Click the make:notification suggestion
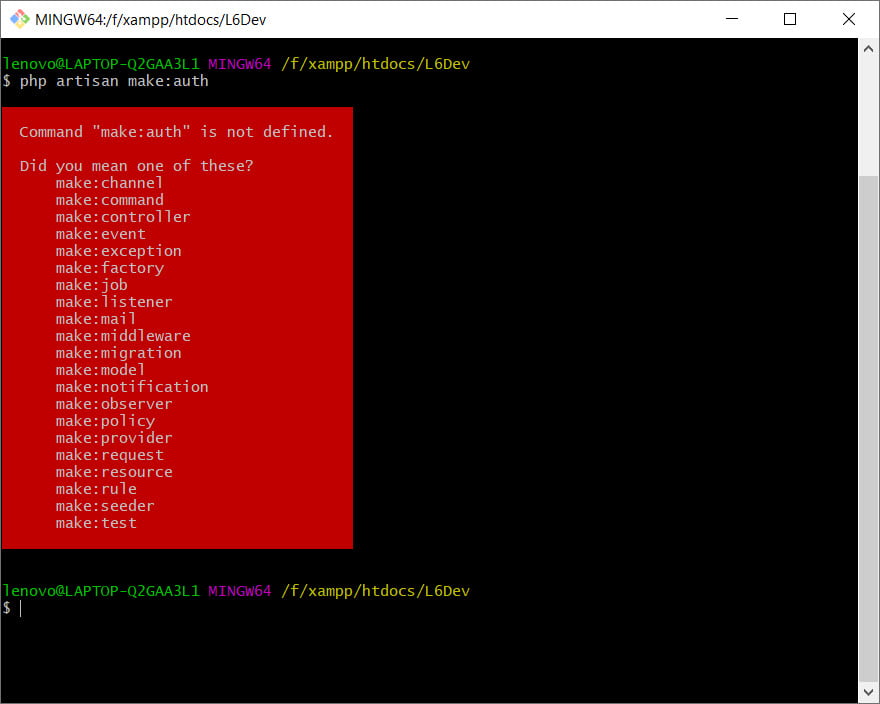 132,387
